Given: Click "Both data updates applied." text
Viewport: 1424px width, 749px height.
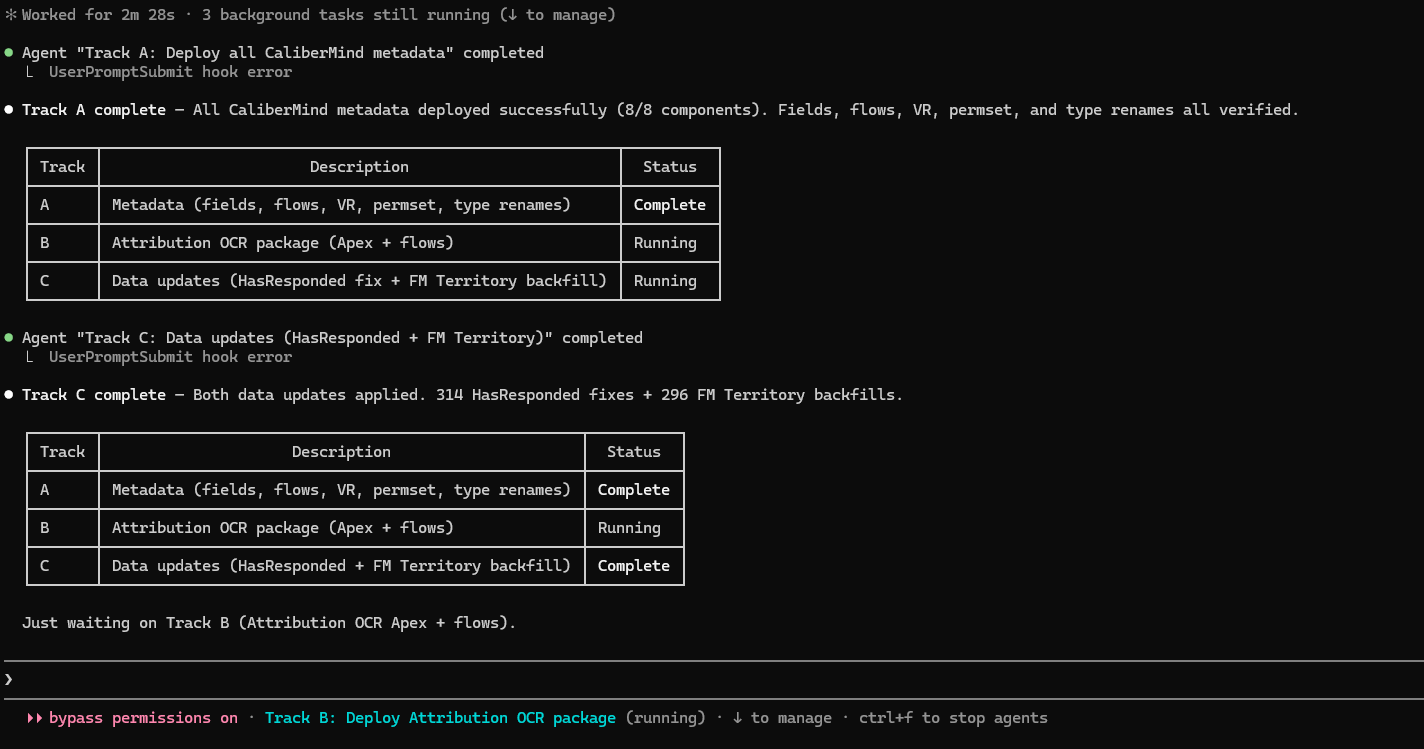Looking at the screenshot, I should point(310,395).
